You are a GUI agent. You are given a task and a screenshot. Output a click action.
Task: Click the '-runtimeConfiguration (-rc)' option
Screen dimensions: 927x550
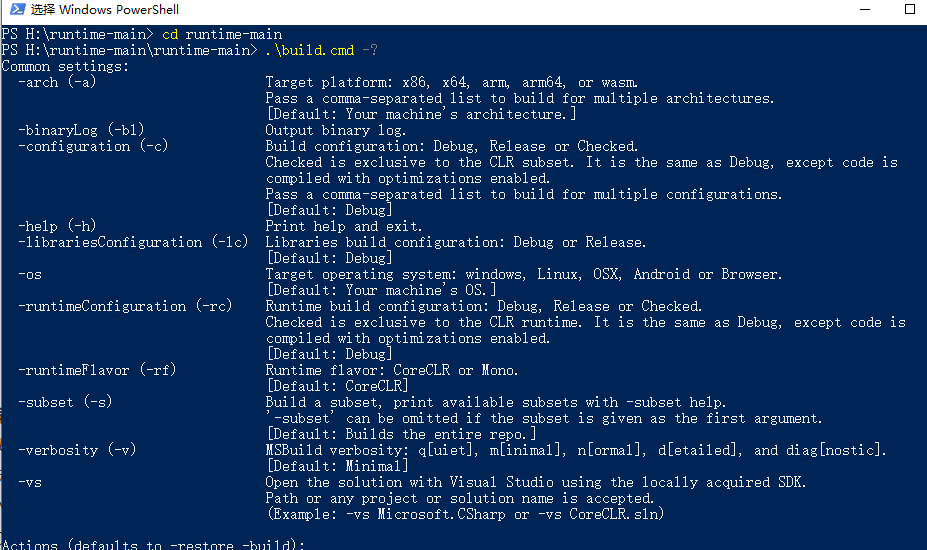coord(125,306)
